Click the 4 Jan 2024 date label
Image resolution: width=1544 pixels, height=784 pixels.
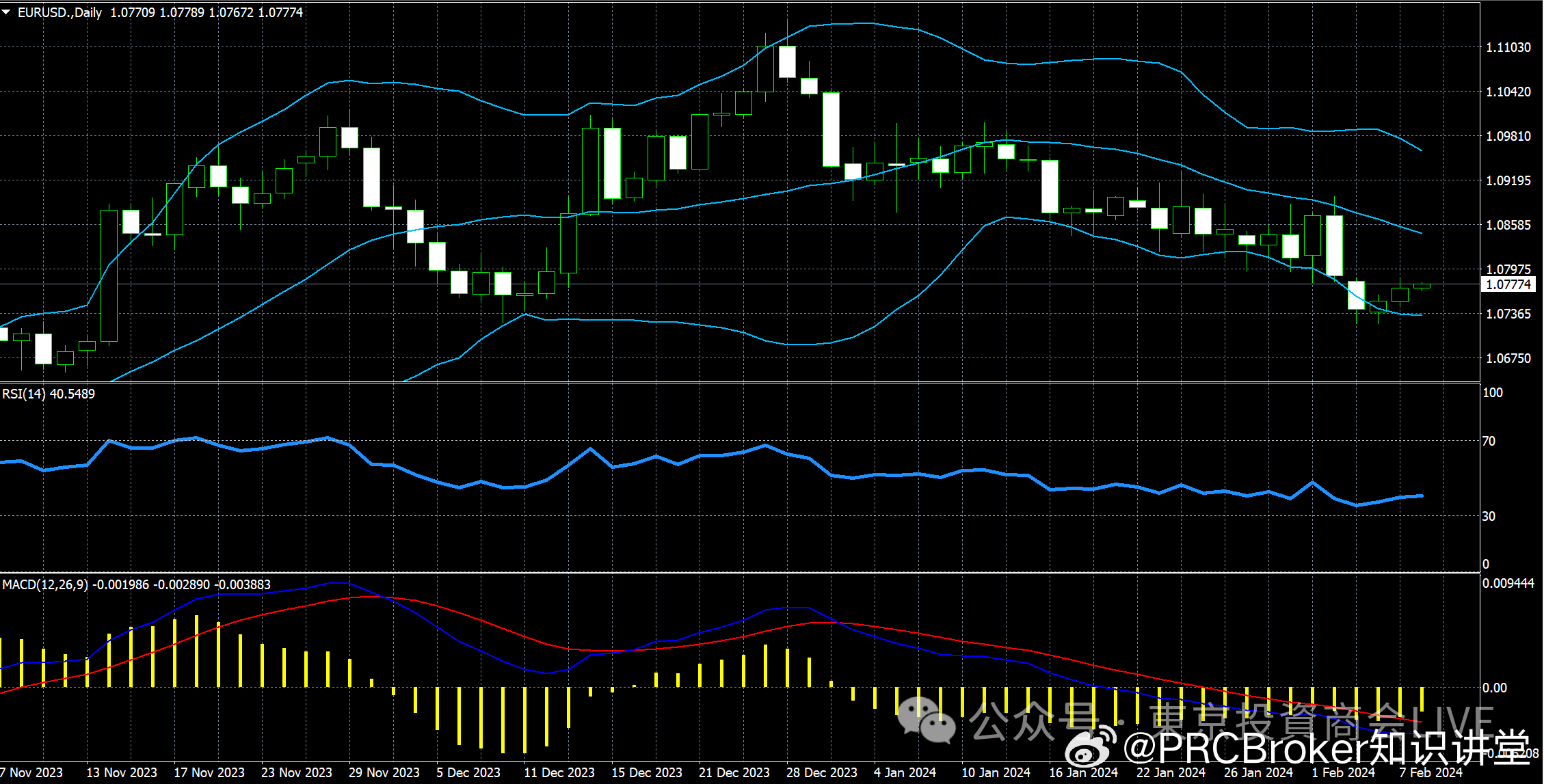pyautogui.click(x=905, y=772)
